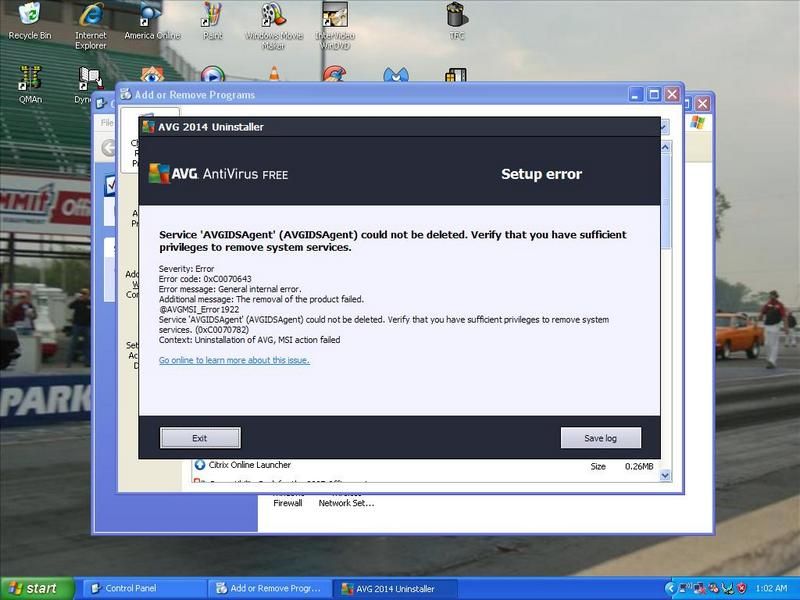
Task: Click the red security shield tray icon
Action: click(x=742, y=588)
